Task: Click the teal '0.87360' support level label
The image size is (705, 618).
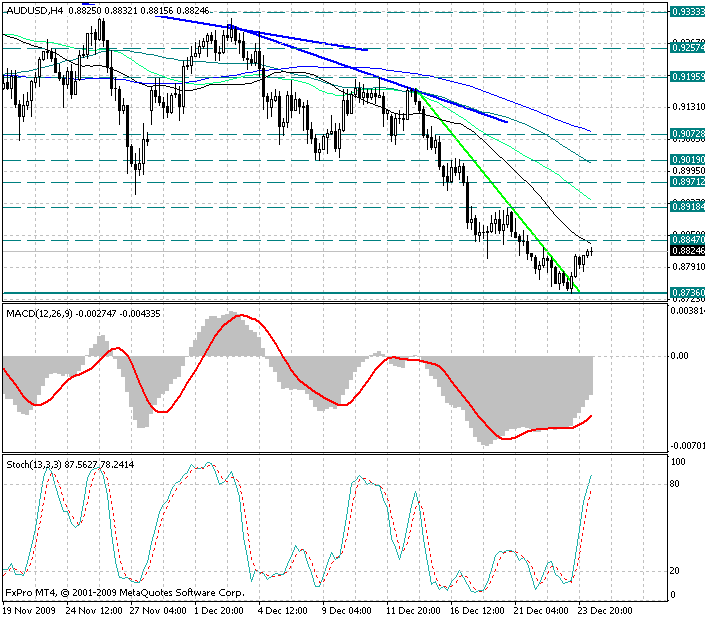Action: point(687,293)
